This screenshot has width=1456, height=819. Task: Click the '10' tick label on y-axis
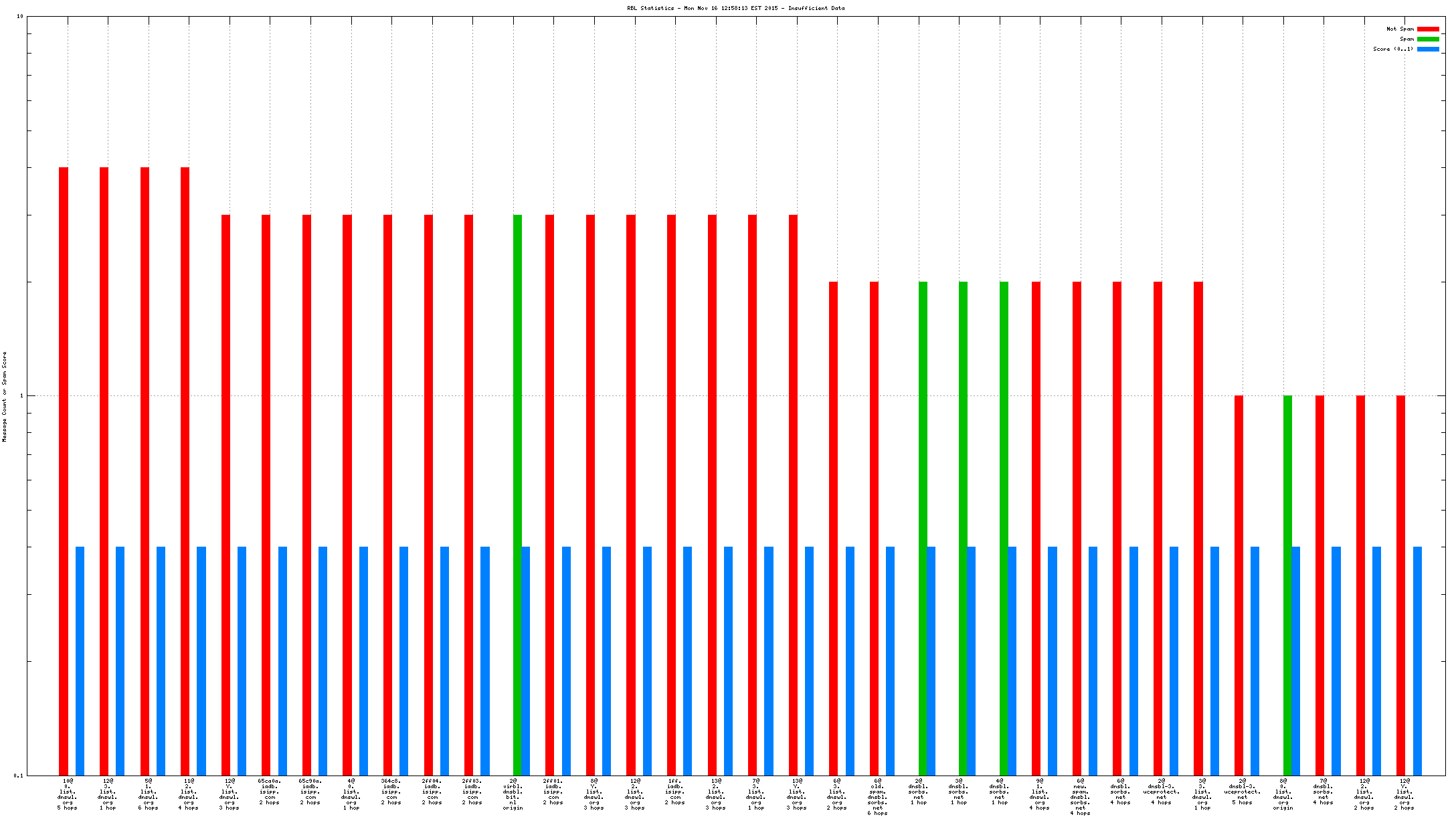[x=19, y=16]
